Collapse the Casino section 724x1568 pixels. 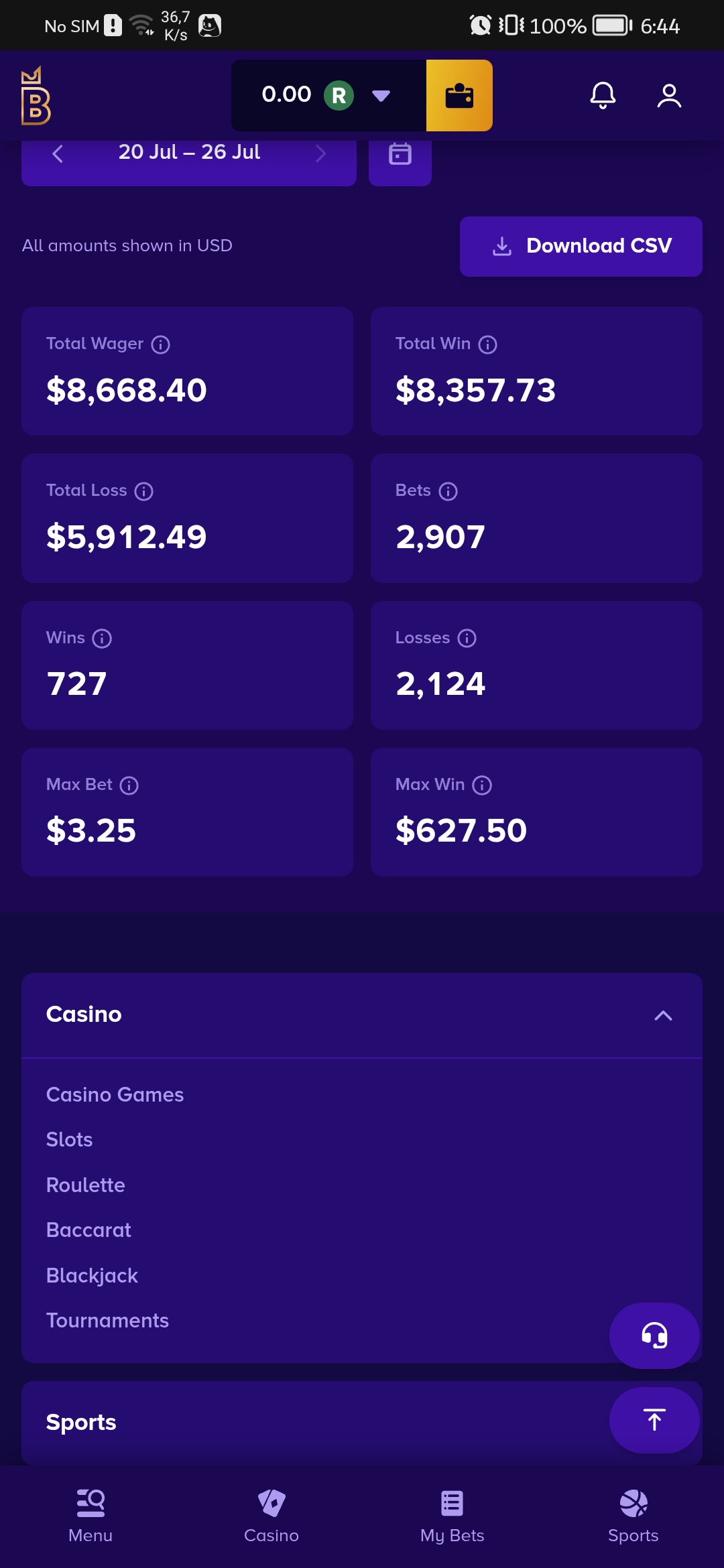(663, 1015)
